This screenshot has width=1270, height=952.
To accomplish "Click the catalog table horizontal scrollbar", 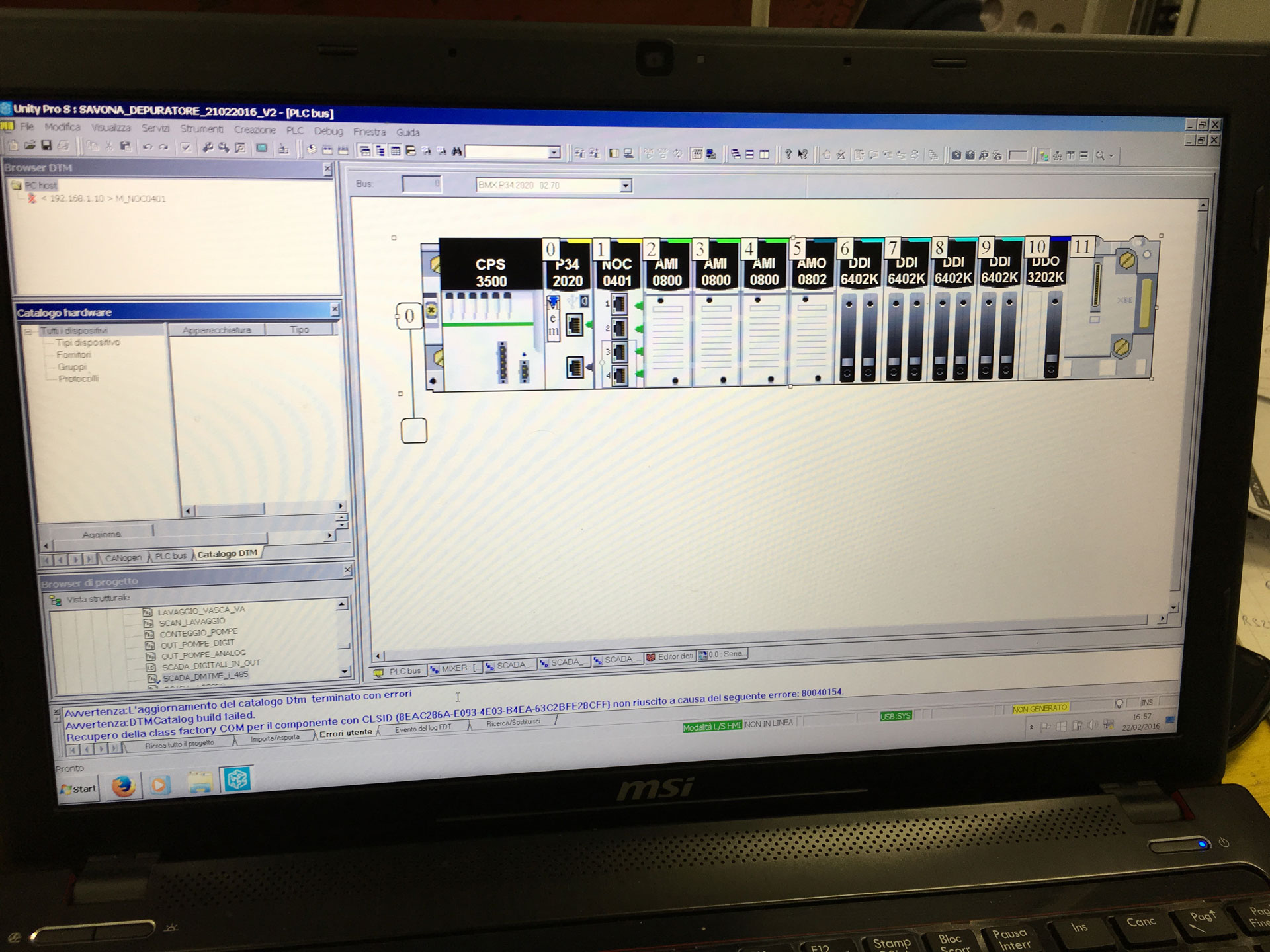I will point(265,509).
